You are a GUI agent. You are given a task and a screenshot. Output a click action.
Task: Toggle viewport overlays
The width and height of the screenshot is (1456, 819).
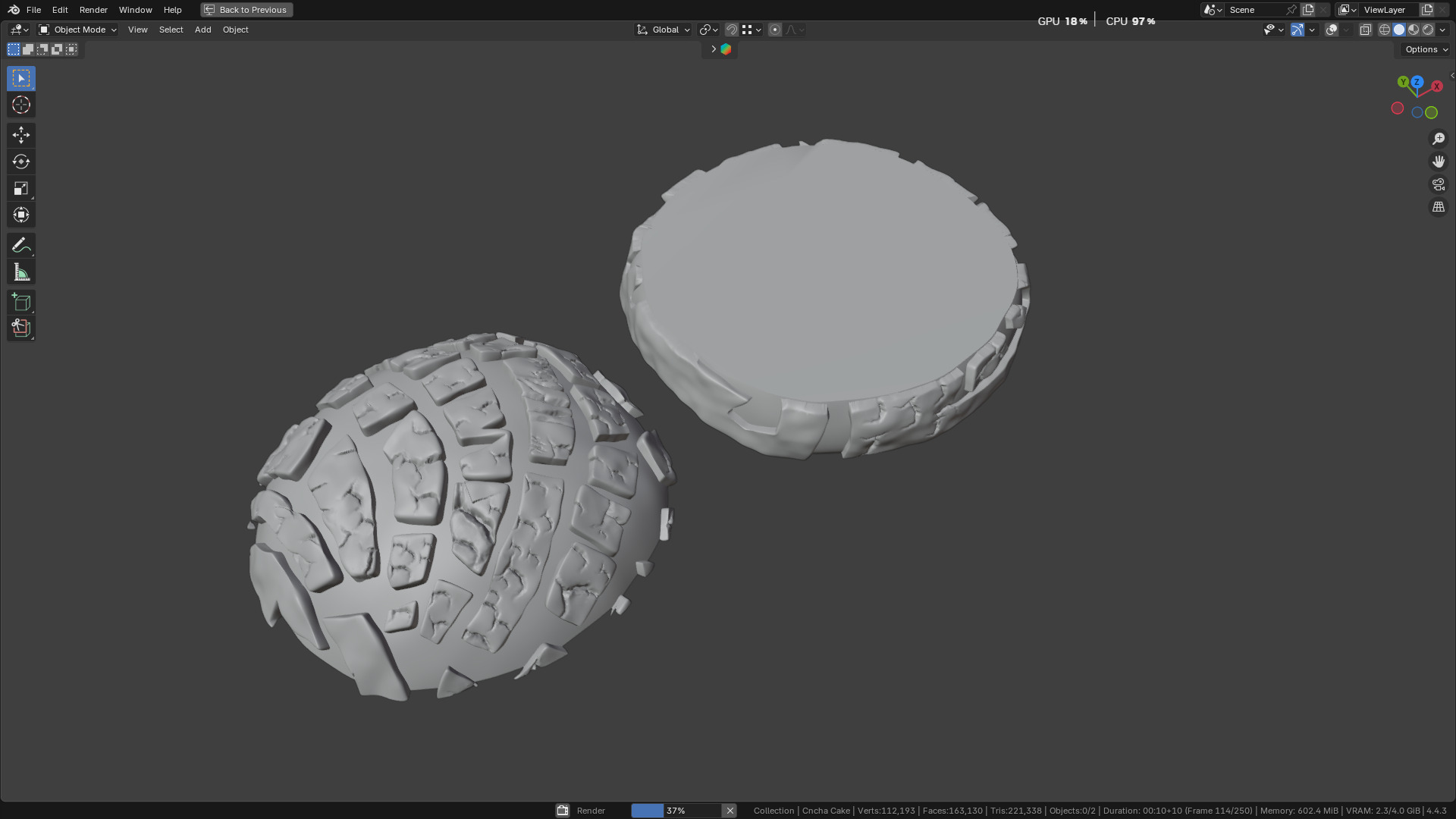pyautogui.click(x=1332, y=30)
